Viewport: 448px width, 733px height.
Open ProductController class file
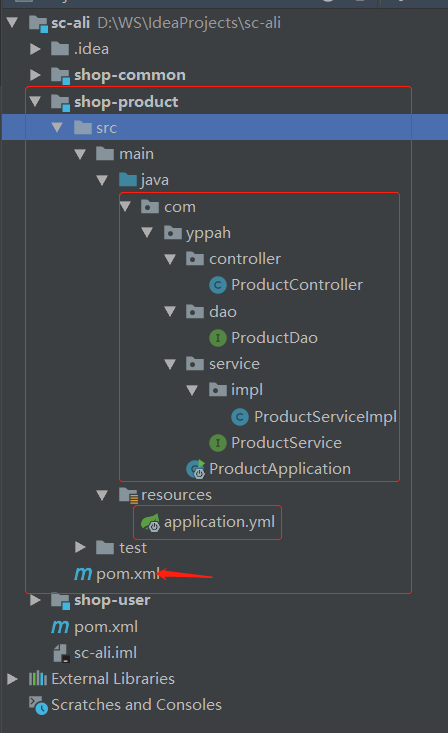(x=296, y=285)
